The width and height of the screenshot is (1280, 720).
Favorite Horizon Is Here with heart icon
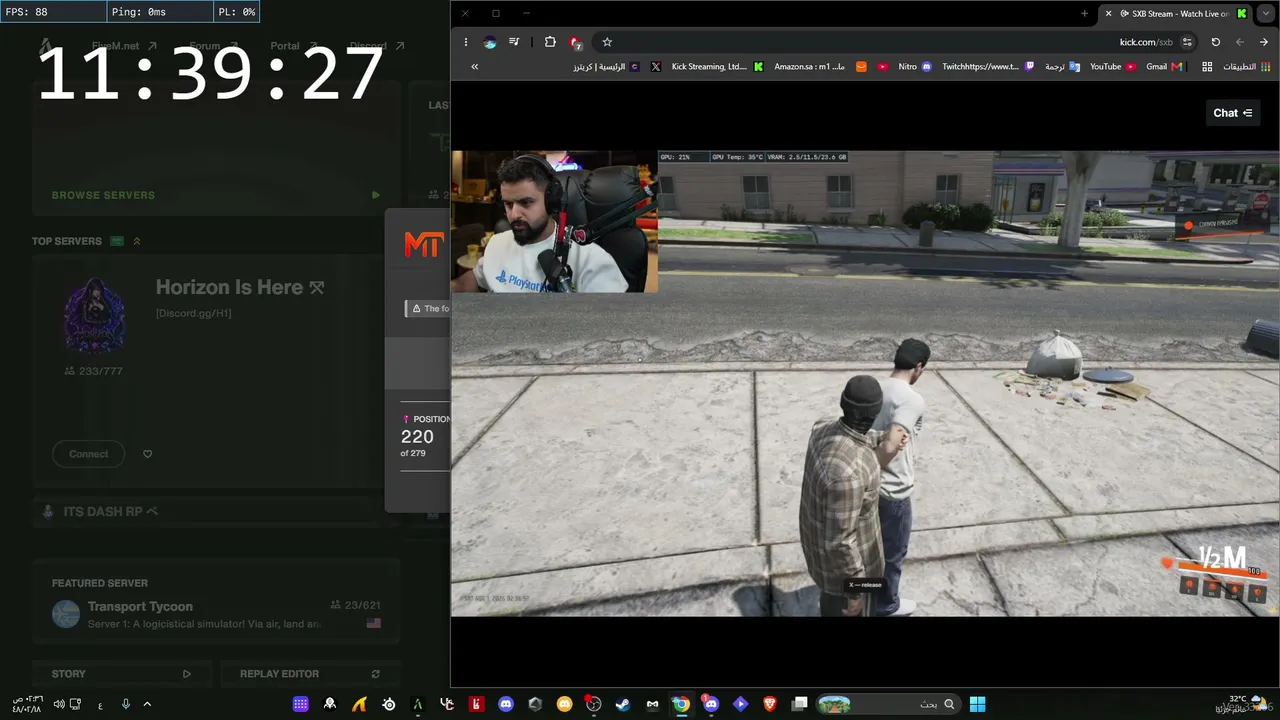tap(148, 454)
